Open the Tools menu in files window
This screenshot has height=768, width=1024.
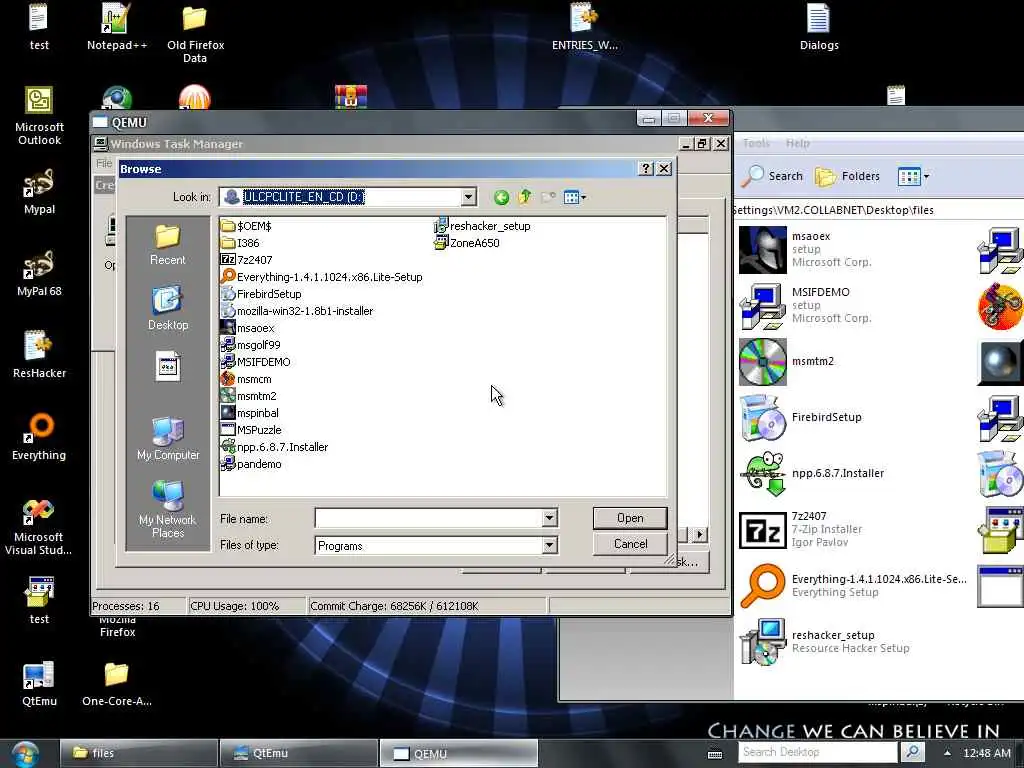coord(756,143)
